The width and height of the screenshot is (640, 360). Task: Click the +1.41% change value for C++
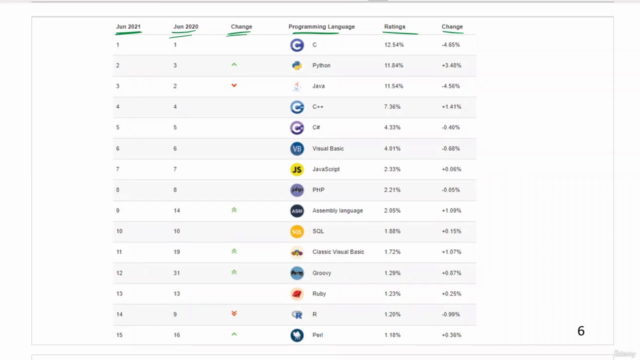coord(451,107)
